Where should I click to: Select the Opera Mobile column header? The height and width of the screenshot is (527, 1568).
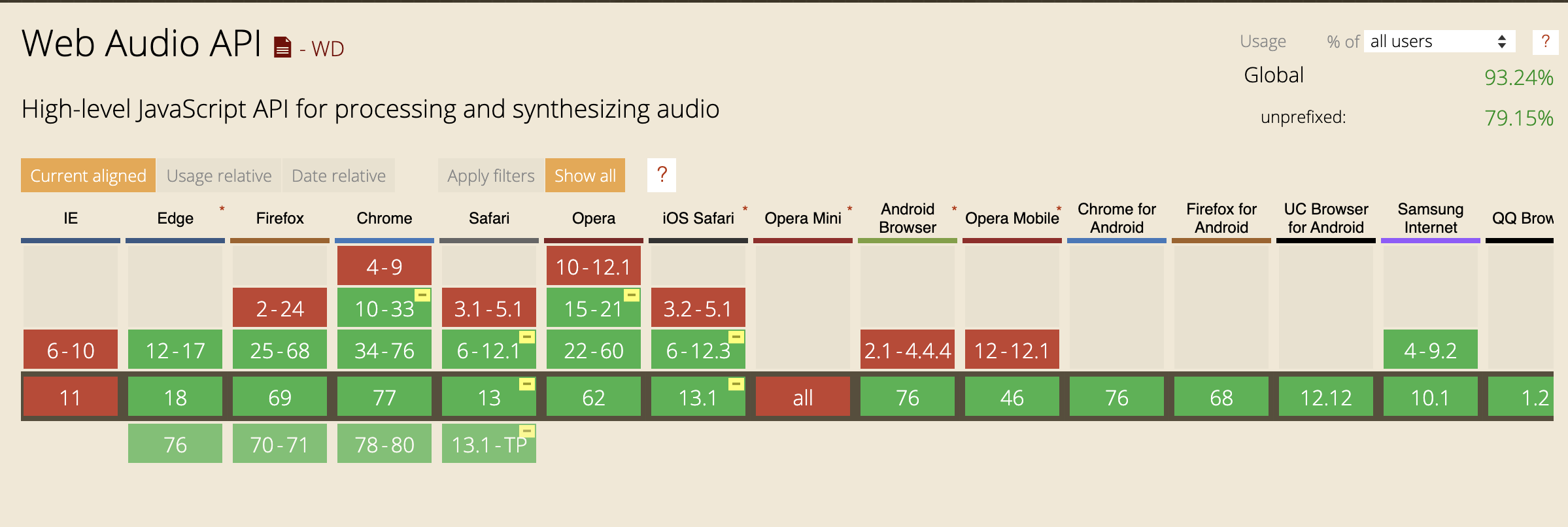point(1012,218)
